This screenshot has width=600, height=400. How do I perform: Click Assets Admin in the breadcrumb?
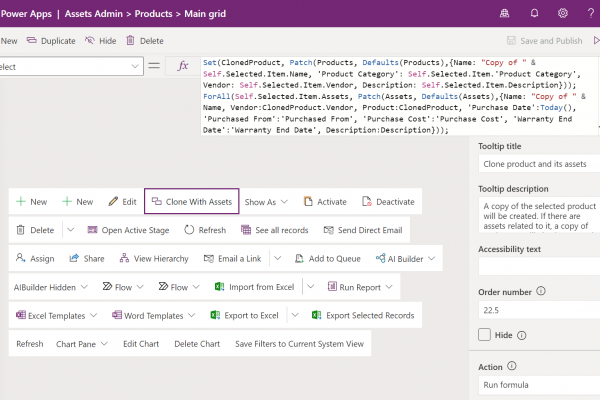93,14
